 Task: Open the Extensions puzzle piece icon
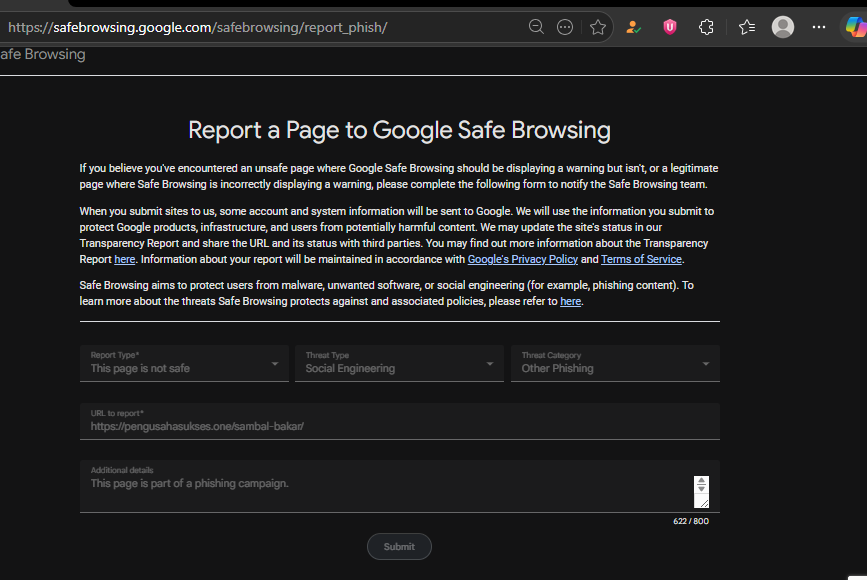(x=706, y=27)
